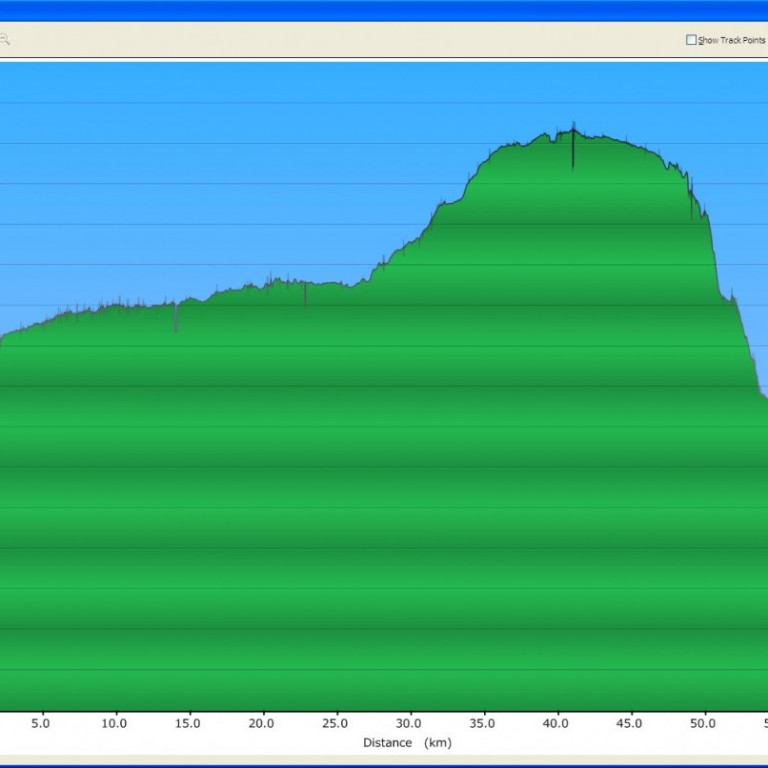Select the 10.0 km axis tick label
Image resolution: width=768 pixels, height=768 pixels.
pyautogui.click(x=114, y=723)
